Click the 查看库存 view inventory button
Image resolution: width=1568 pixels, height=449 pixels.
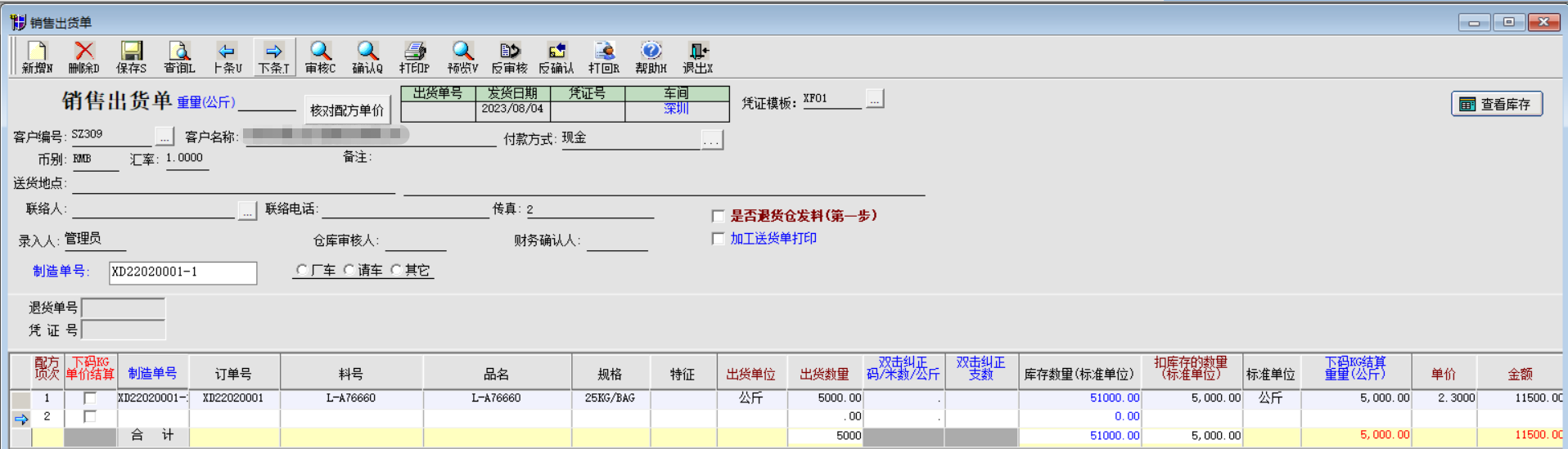[1497, 104]
